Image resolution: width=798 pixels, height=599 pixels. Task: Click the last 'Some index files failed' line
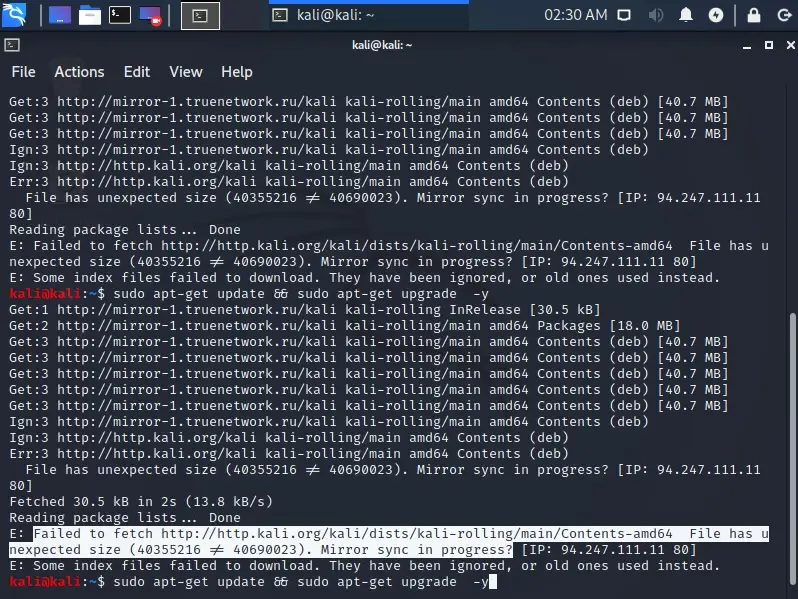364,566
